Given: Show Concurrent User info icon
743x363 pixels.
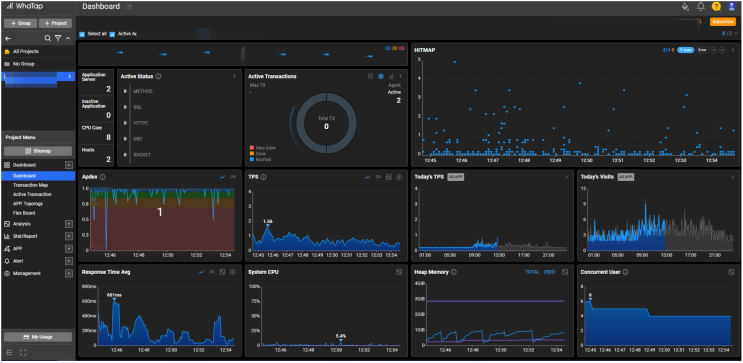Looking at the screenshot, I should tap(625, 272).
